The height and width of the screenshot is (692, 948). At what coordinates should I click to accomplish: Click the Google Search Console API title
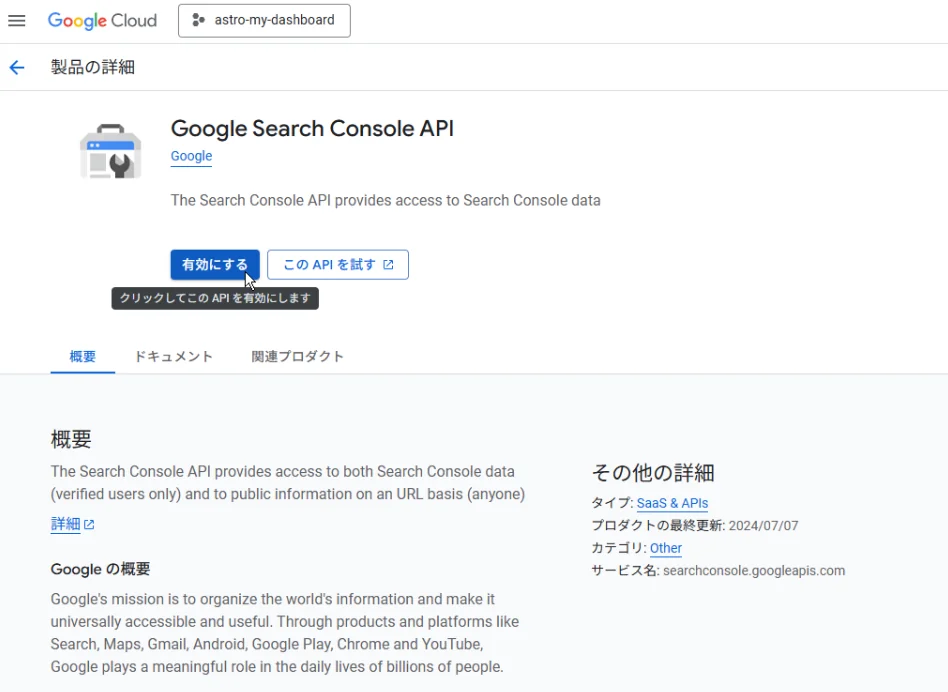[x=312, y=129]
